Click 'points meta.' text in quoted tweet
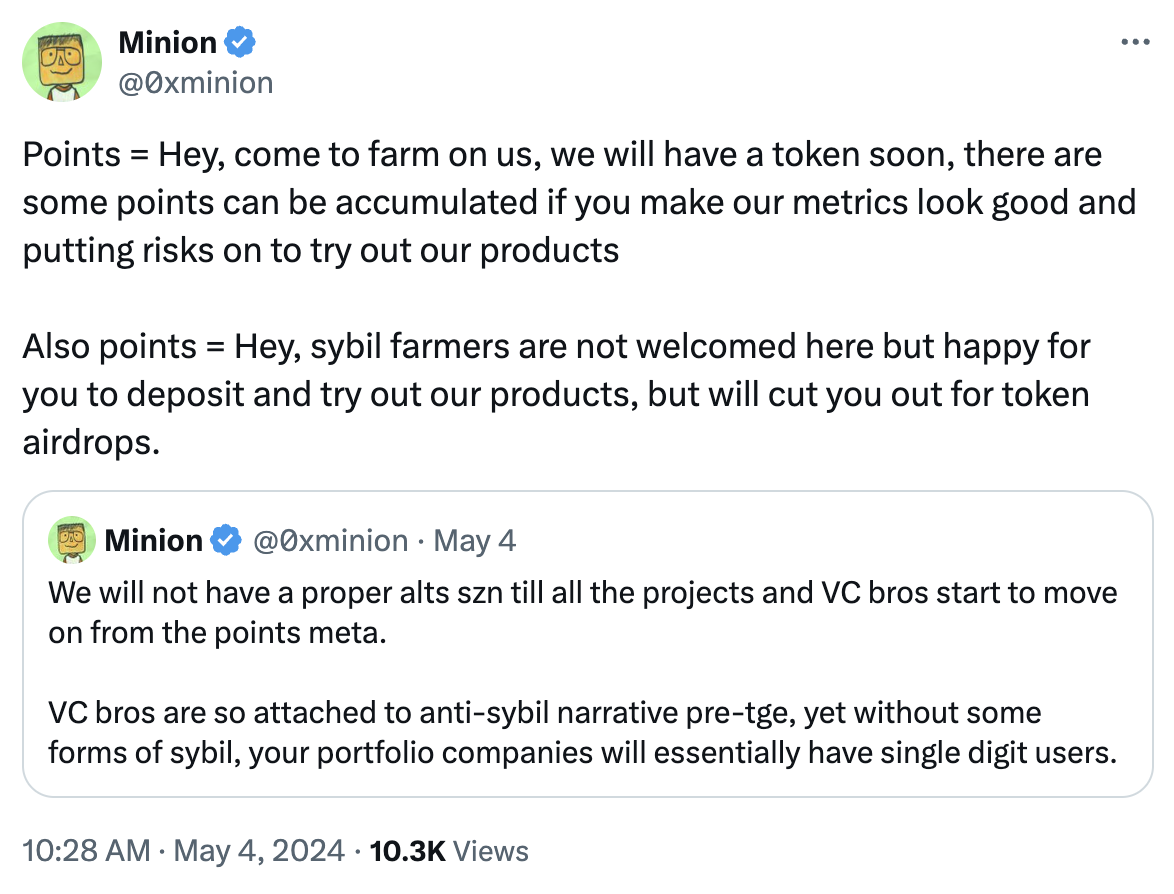Image resolution: width=1174 pixels, height=894 pixels. [x=300, y=633]
